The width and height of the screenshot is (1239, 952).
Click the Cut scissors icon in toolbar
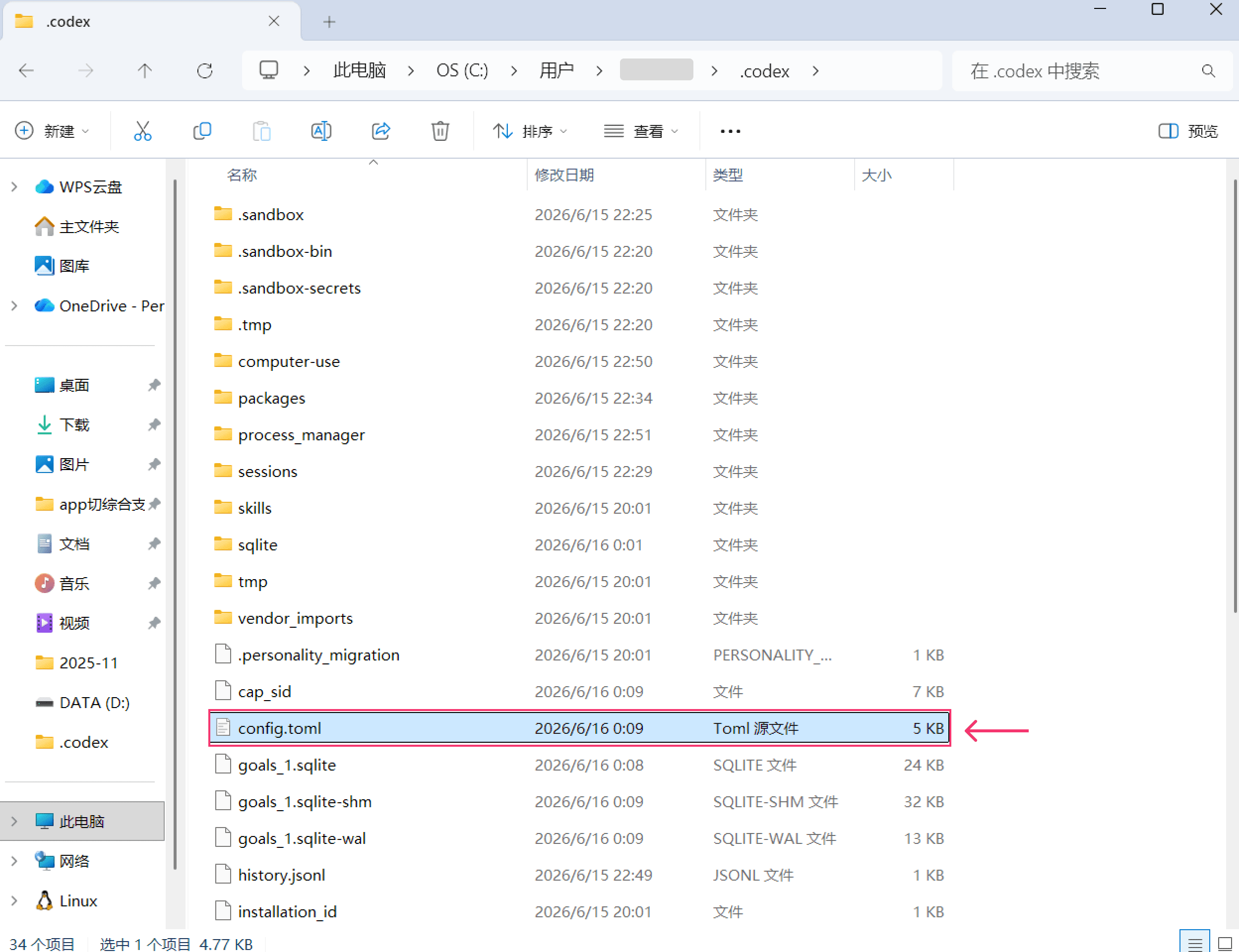[142, 131]
